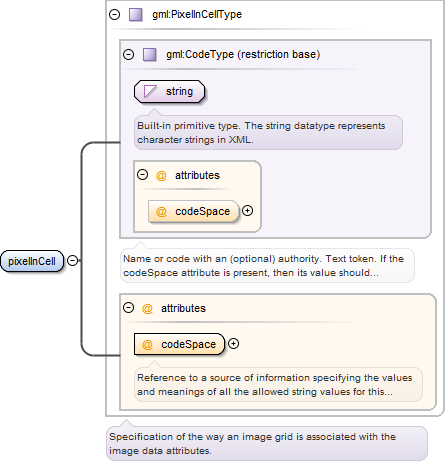The height and width of the screenshot is (464, 446).
Task: Click the purple square icon beside gml:CodeType
Action: [150, 54]
